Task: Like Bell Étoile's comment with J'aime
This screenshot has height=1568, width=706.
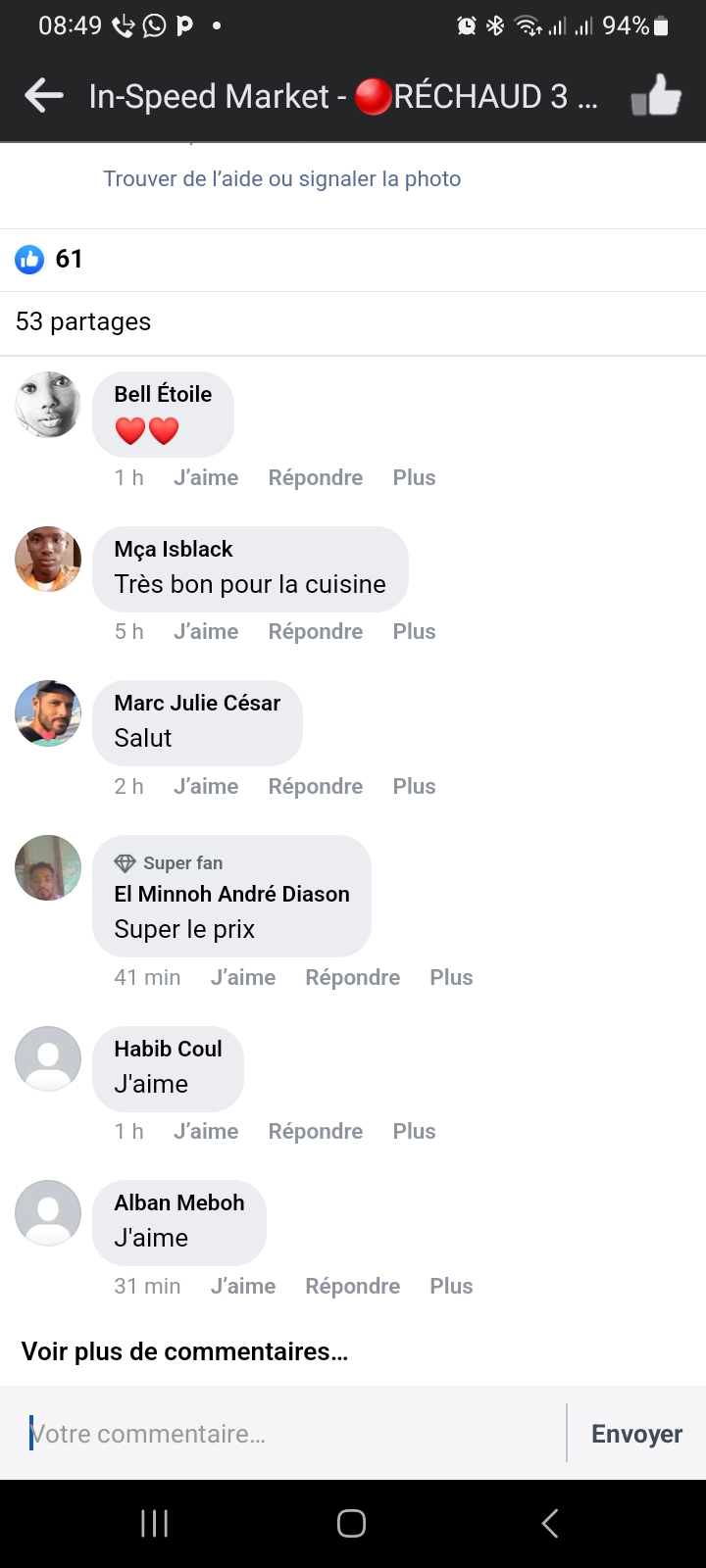Action: (206, 477)
